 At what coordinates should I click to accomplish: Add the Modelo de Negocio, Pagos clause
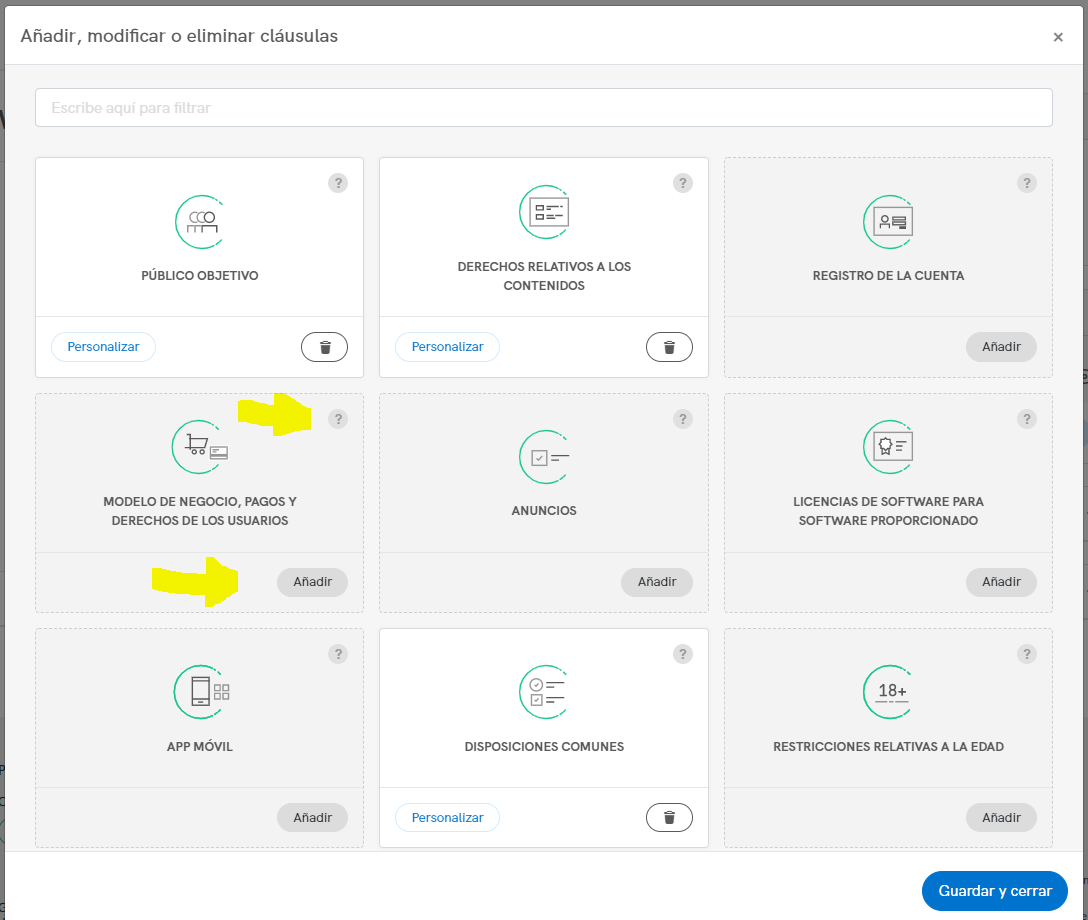tap(312, 582)
